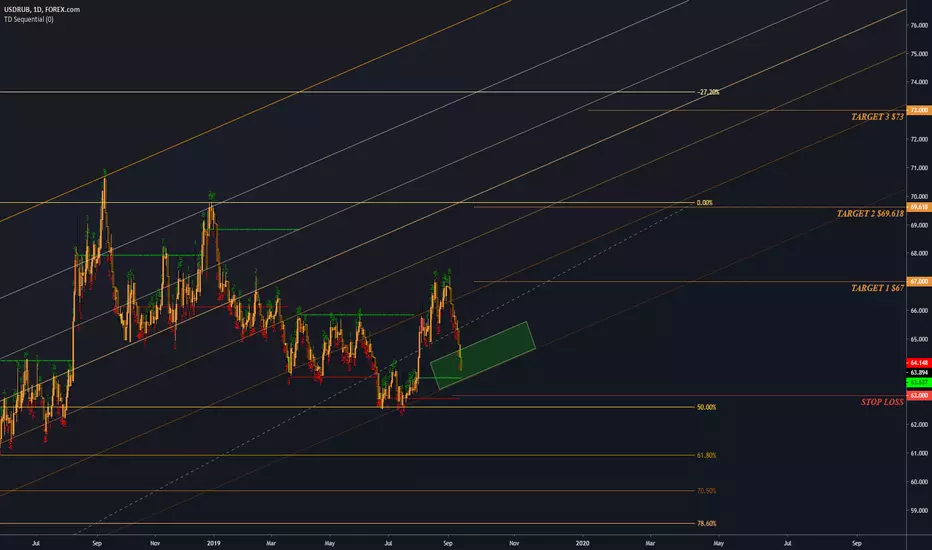Click the USDRUB, 1D, FOREX.com symbol title
This screenshot has height=550, width=932.
point(42,10)
